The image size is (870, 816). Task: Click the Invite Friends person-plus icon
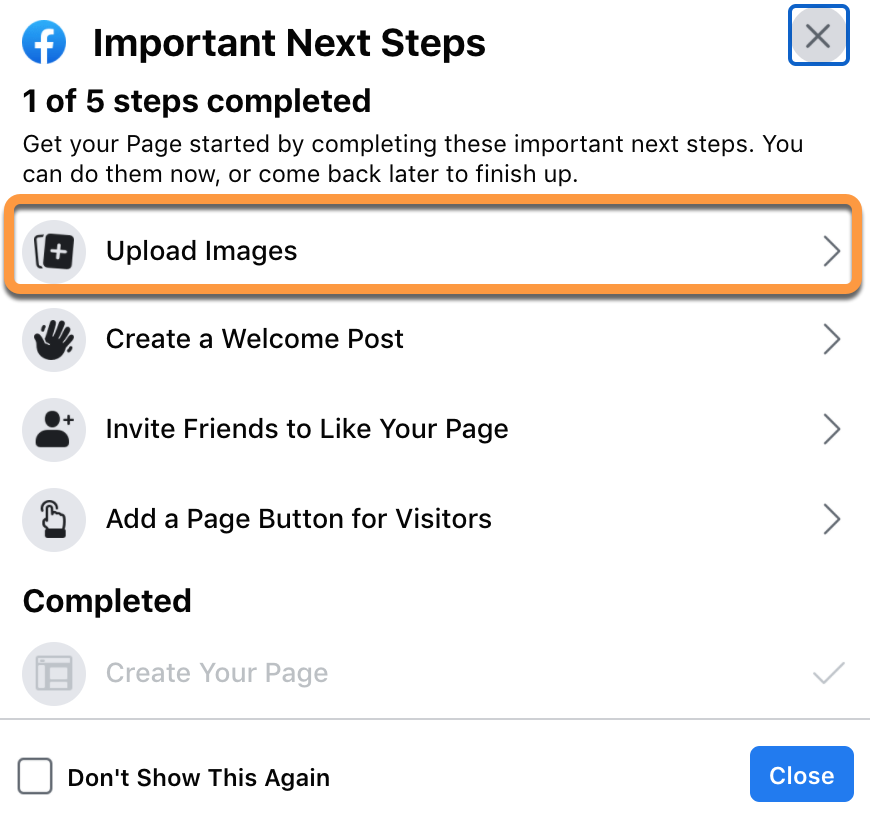[x=54, y=430]
